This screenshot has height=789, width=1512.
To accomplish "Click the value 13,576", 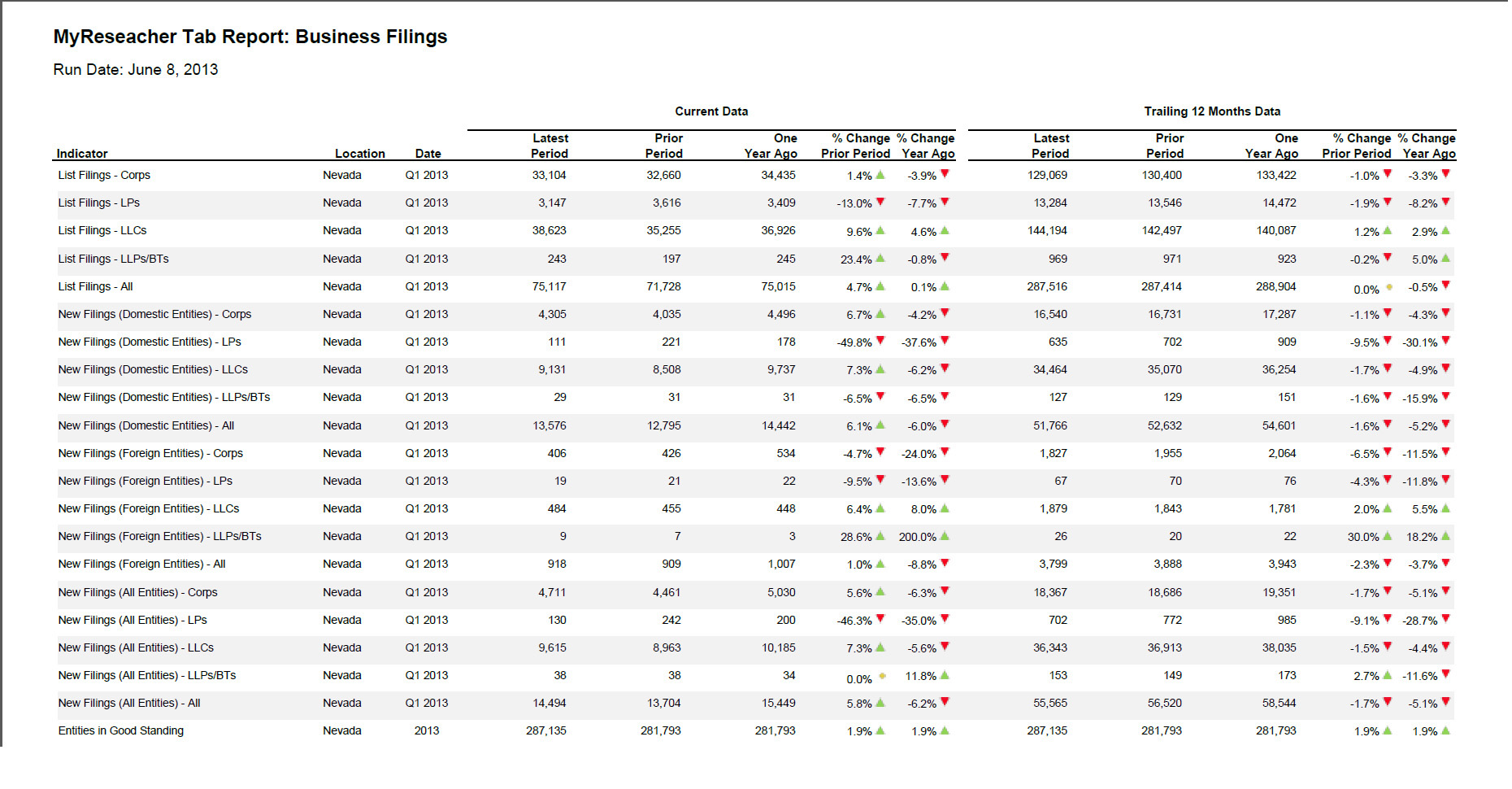I will [x=550, y=425].
